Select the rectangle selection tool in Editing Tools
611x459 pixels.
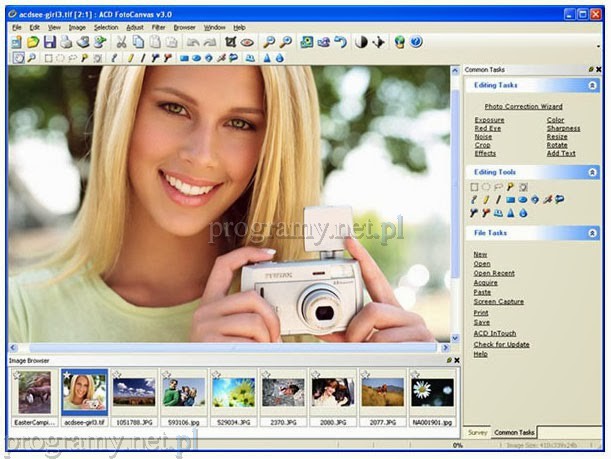pos(475,186)
